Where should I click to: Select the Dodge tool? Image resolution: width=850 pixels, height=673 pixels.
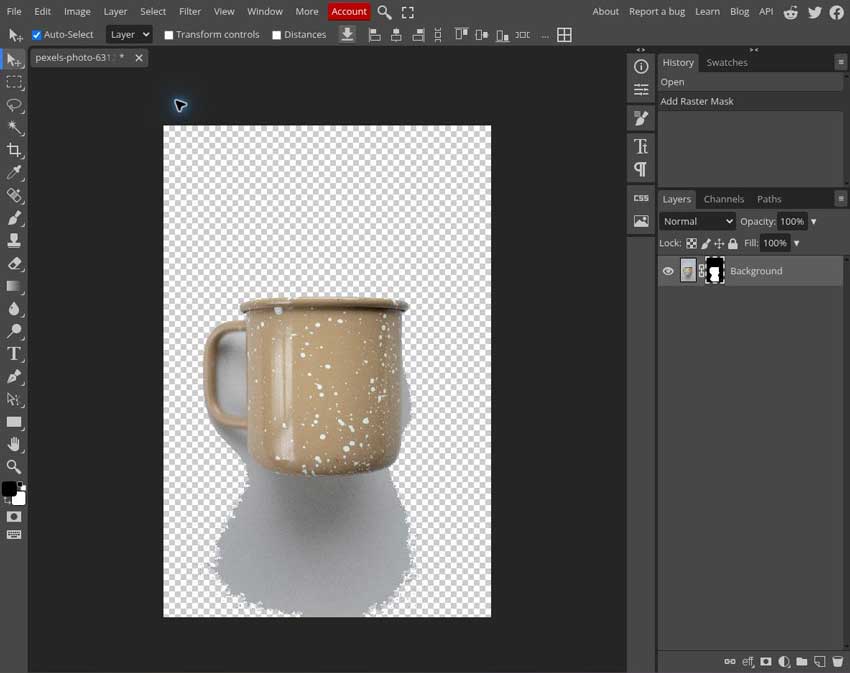[x=14, y=331]
